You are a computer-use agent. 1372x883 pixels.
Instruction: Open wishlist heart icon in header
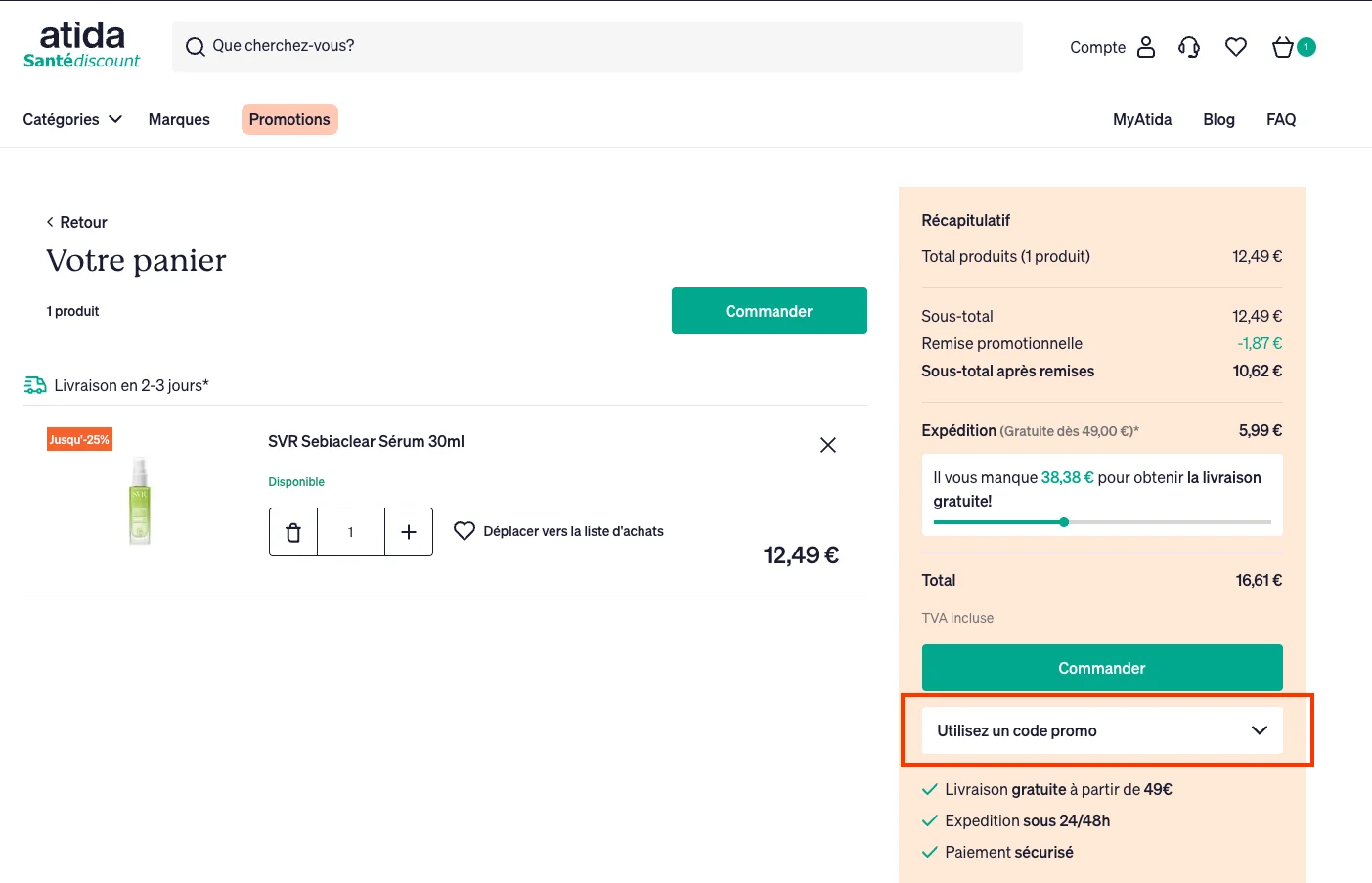pyautogui.click(x=1236, y=47)
